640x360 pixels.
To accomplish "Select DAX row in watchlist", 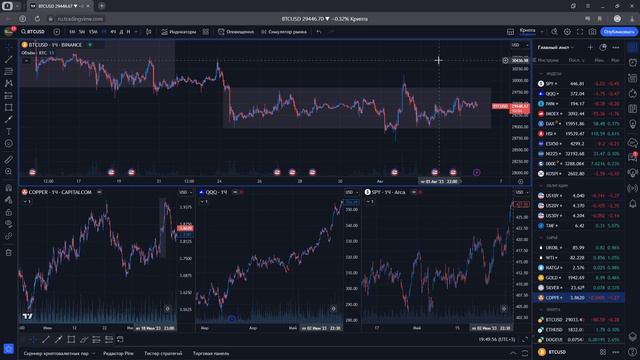I will click(x=579, y=123).
